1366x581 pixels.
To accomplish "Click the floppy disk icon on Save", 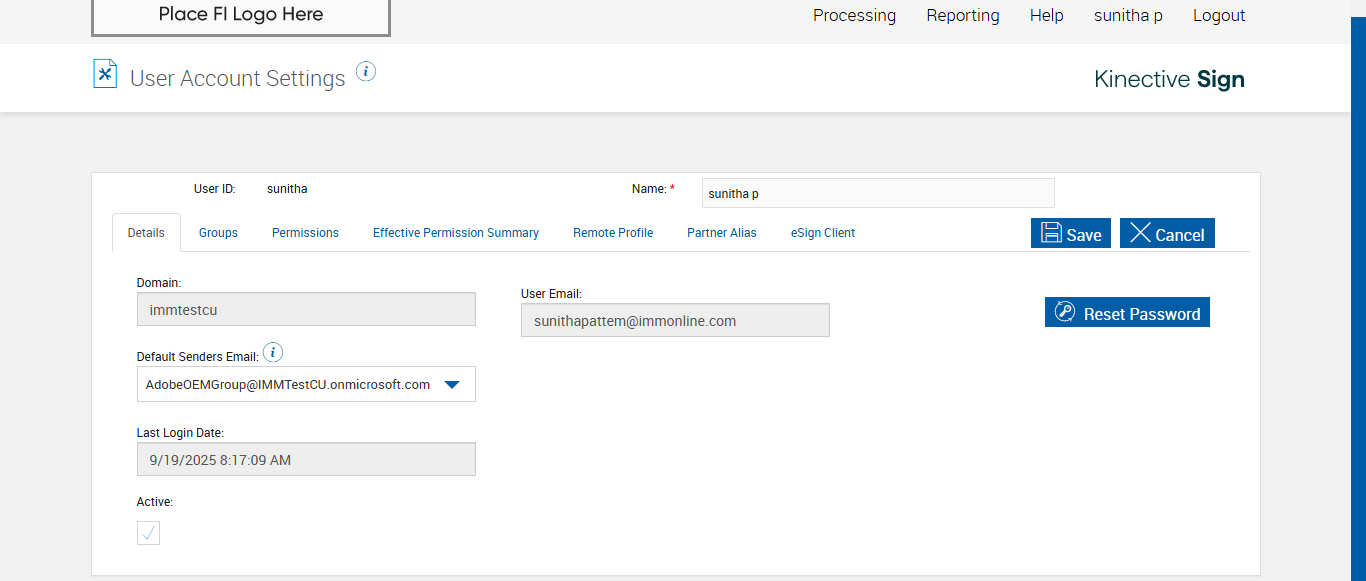I will [x=1051, y=233].
